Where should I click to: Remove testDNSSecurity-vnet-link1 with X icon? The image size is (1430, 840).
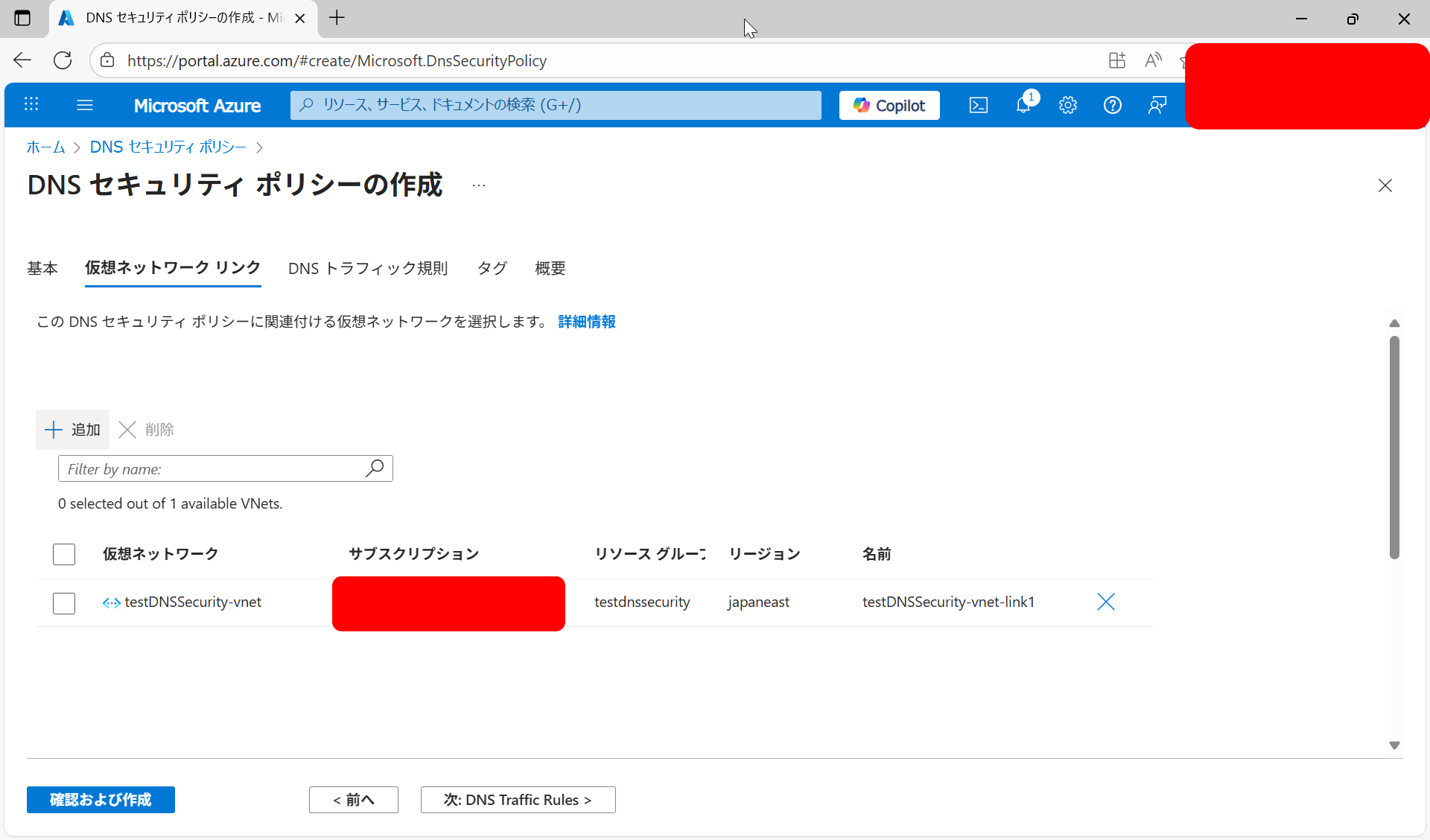click(1106, 602)
